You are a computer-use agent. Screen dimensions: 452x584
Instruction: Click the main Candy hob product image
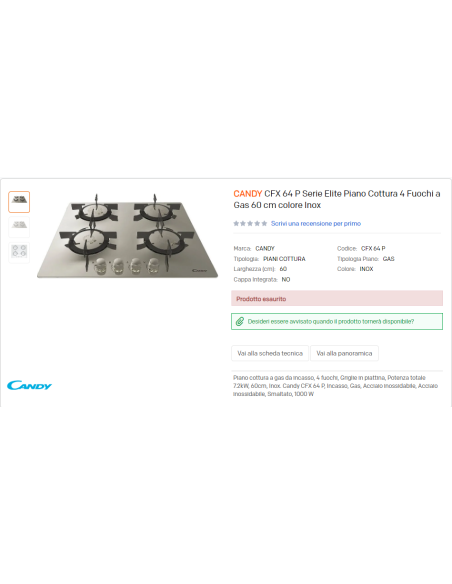127,235
